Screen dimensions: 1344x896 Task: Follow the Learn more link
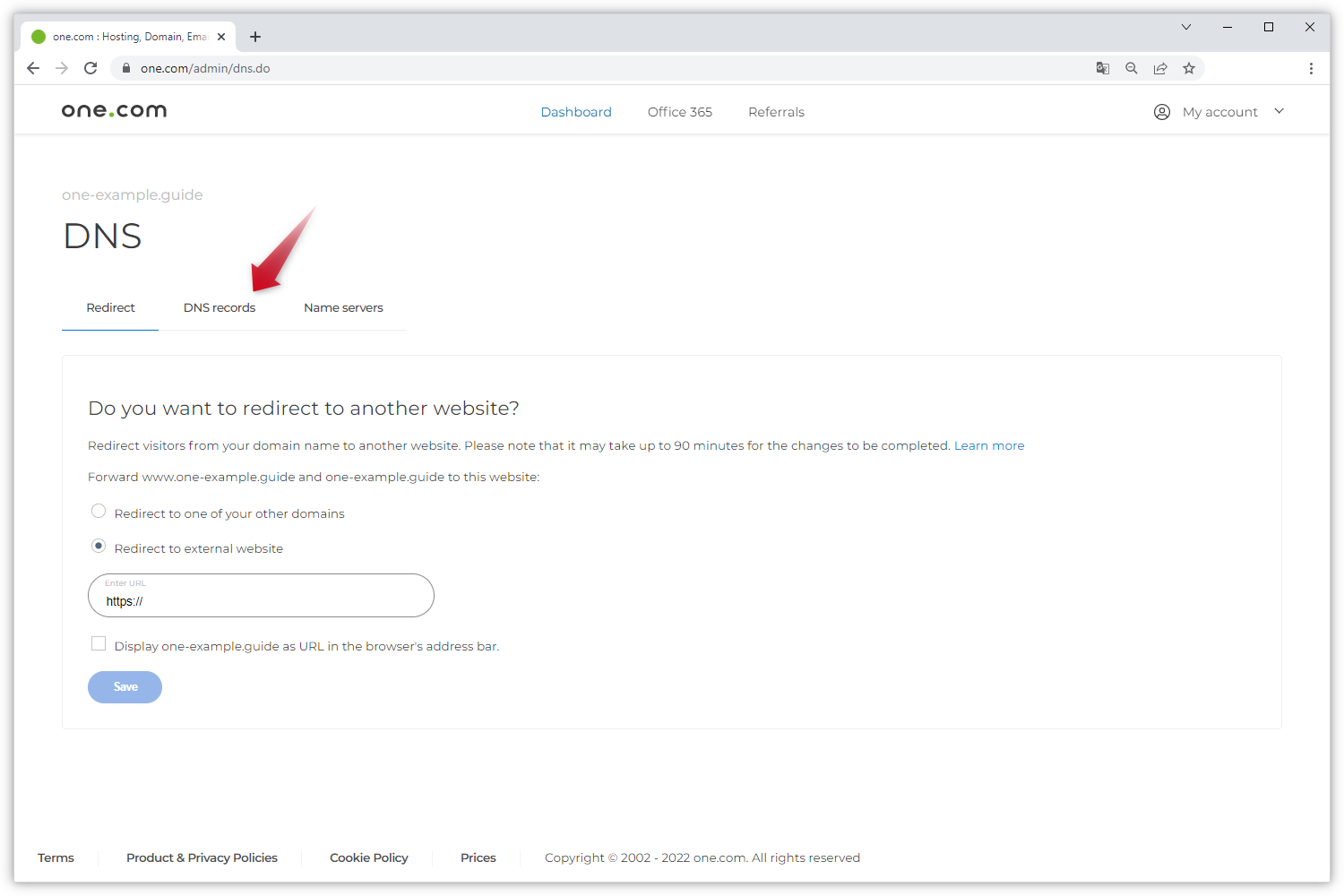988,445
